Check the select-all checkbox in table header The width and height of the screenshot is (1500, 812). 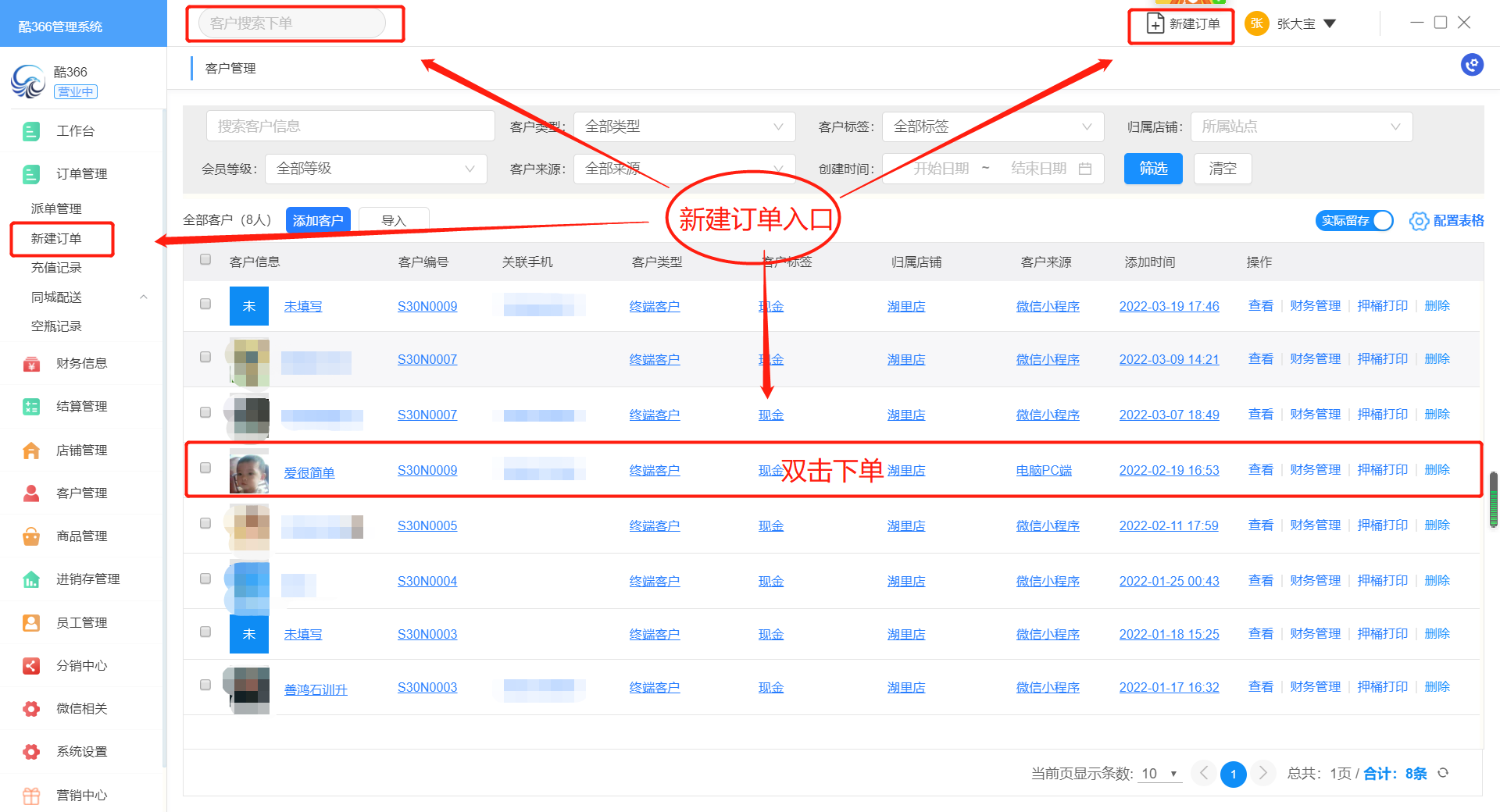pos(205,260)
